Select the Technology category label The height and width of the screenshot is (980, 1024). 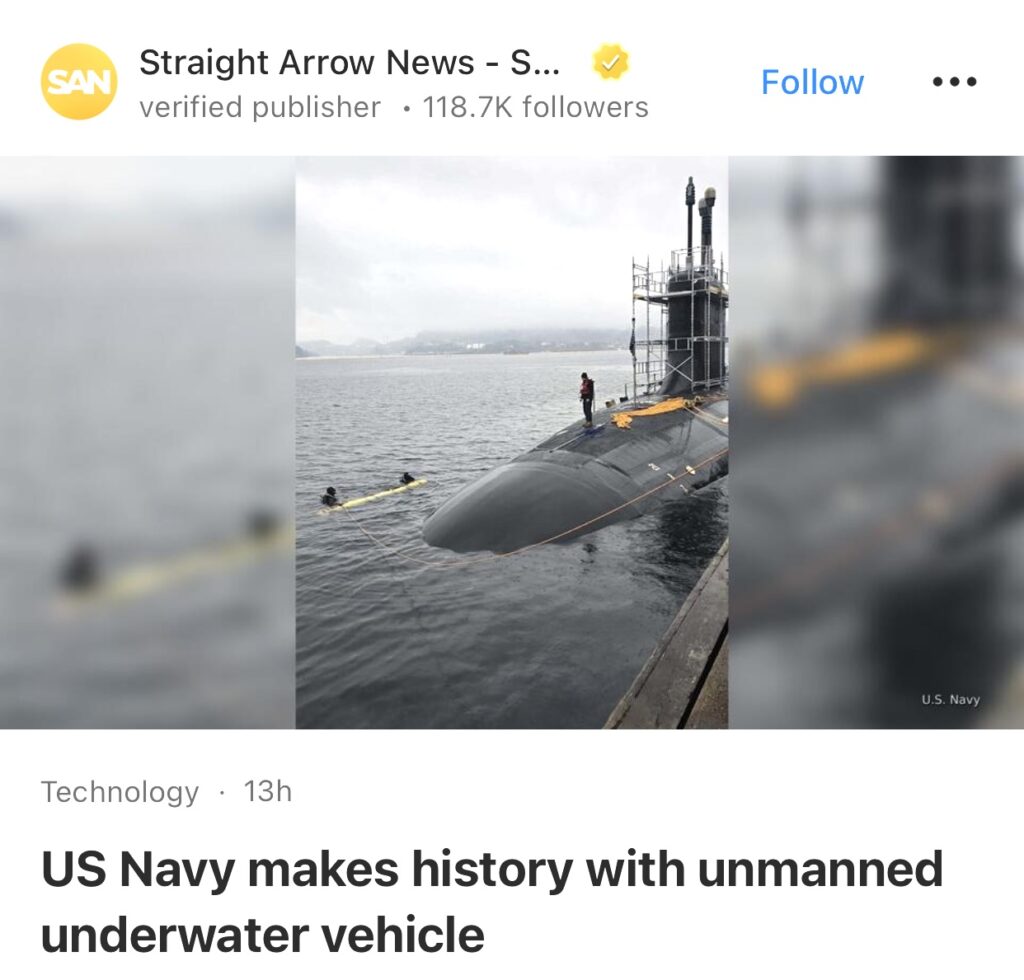[x=120, y=792]
